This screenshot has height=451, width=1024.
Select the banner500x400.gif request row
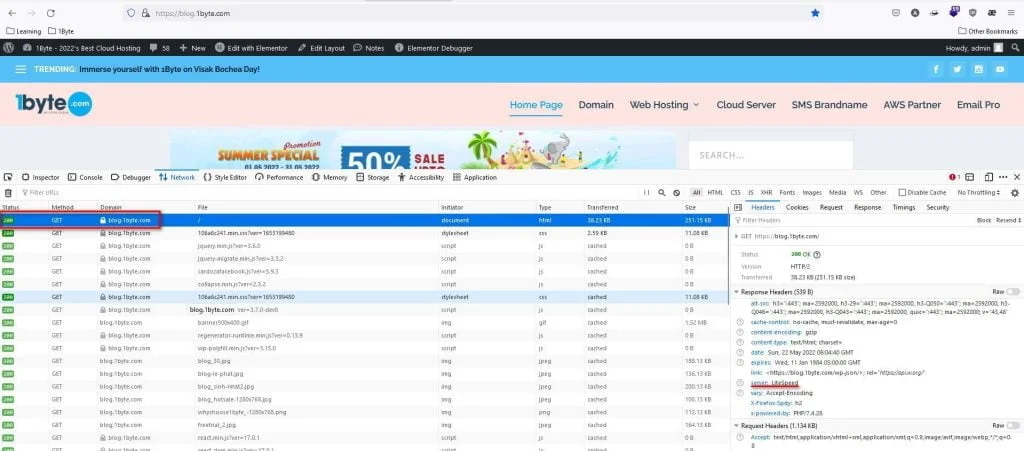pyautogui.click(x=364, y=322)
